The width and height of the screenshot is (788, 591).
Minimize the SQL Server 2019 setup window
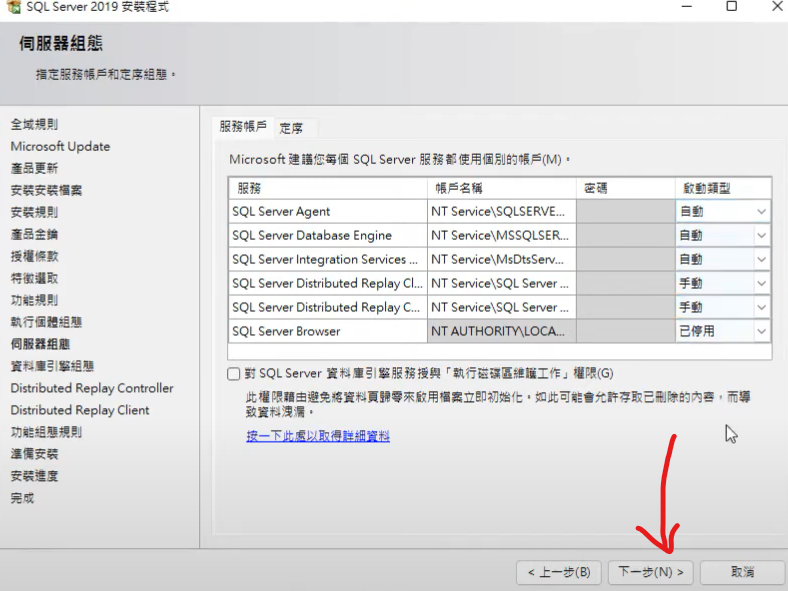click(x=686, y=7)
